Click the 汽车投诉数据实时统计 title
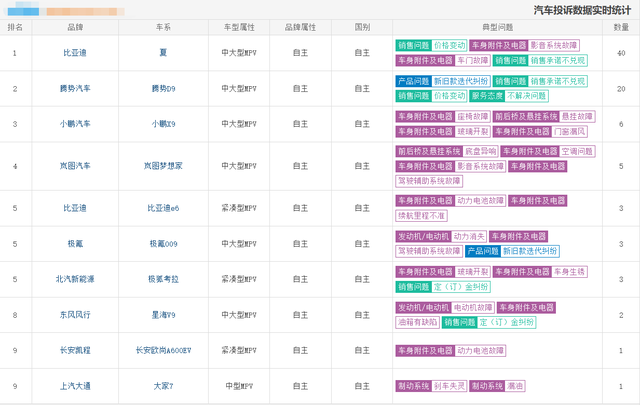 tap(582, 10)
